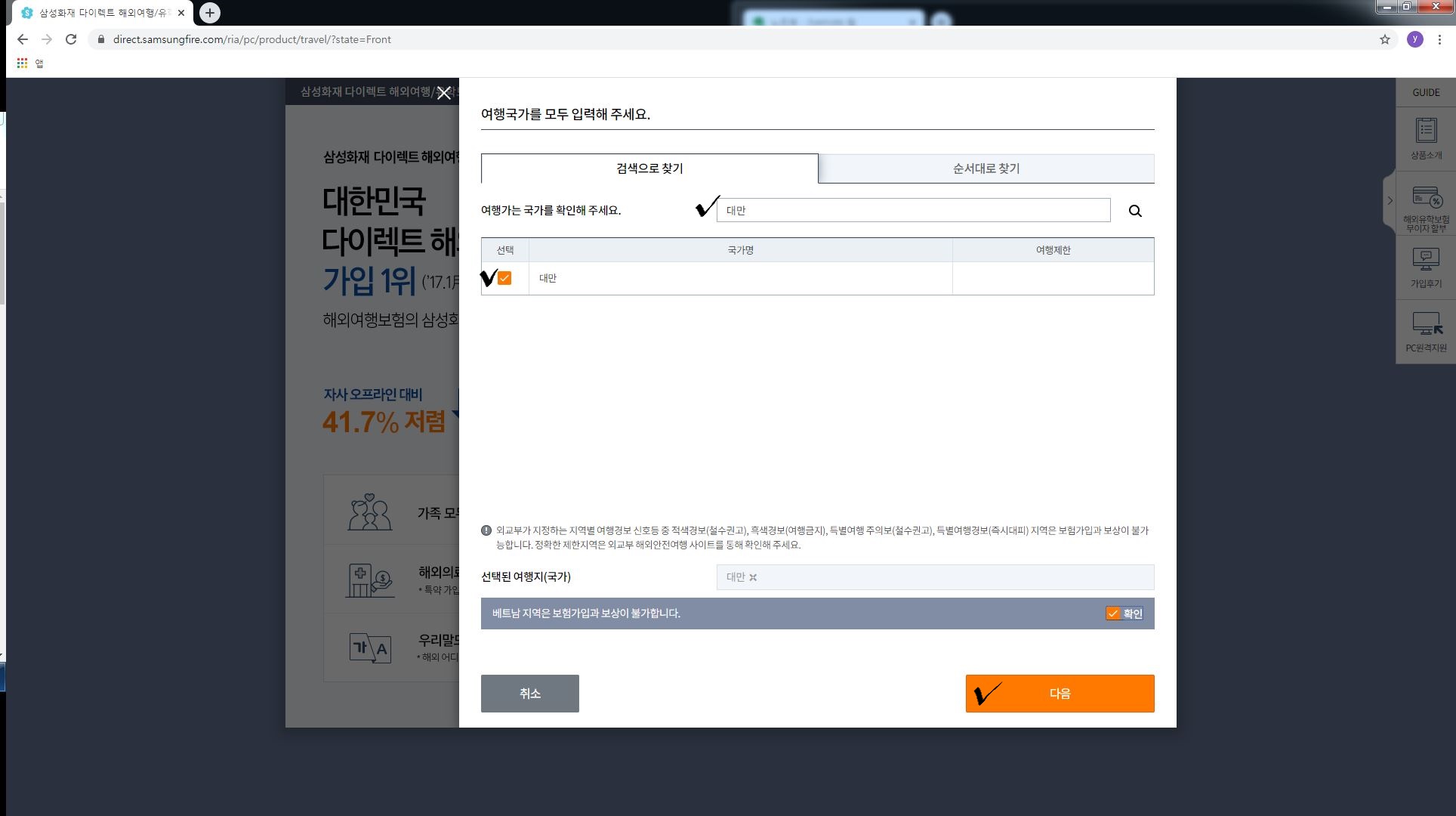This screenshot has height=816, width=1456.
Task: Close the 삼성화재 다이렉트 browser tab
Action: point(181,13)
